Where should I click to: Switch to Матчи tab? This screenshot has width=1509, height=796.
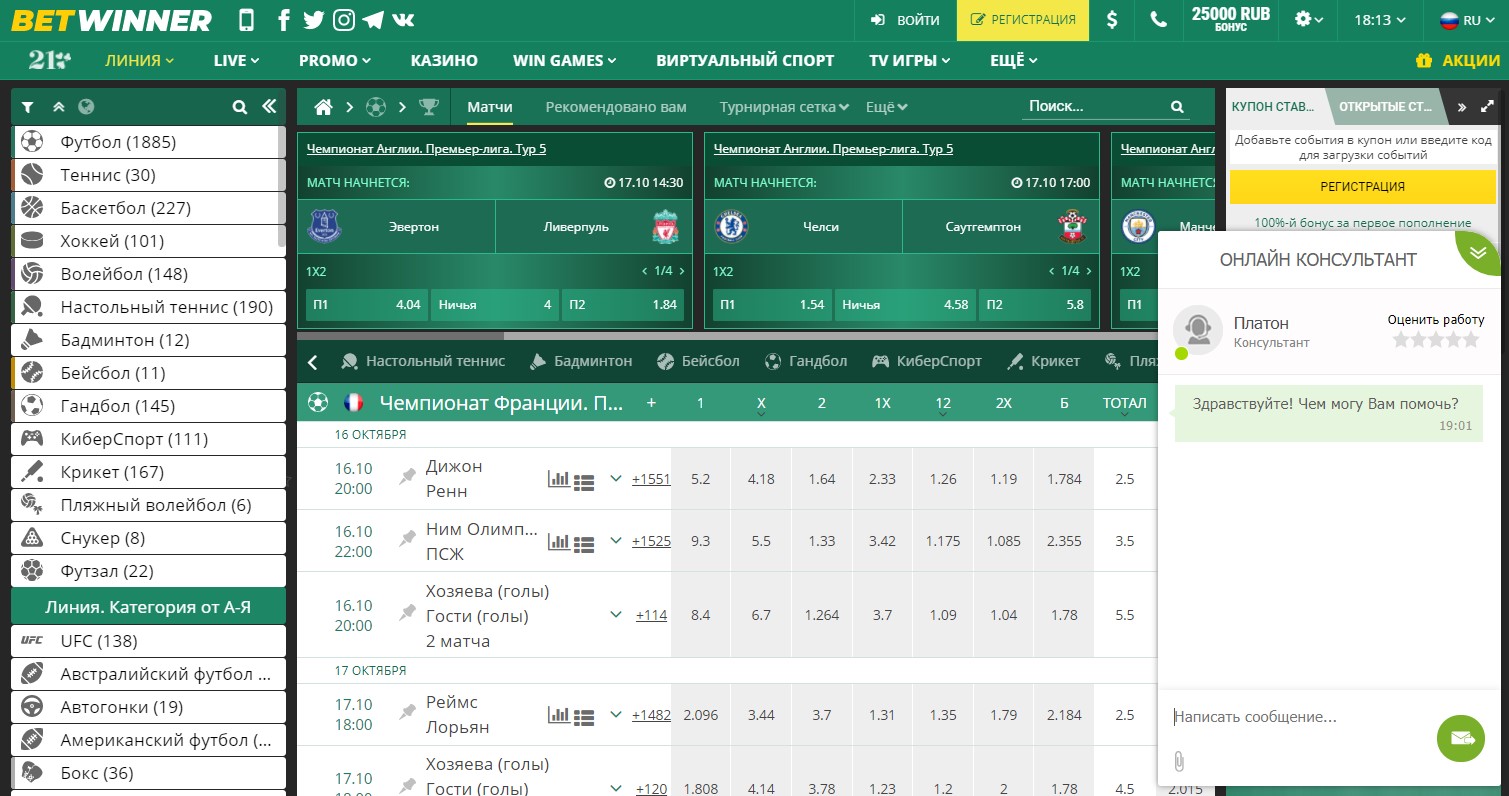[x=490, y=107]
